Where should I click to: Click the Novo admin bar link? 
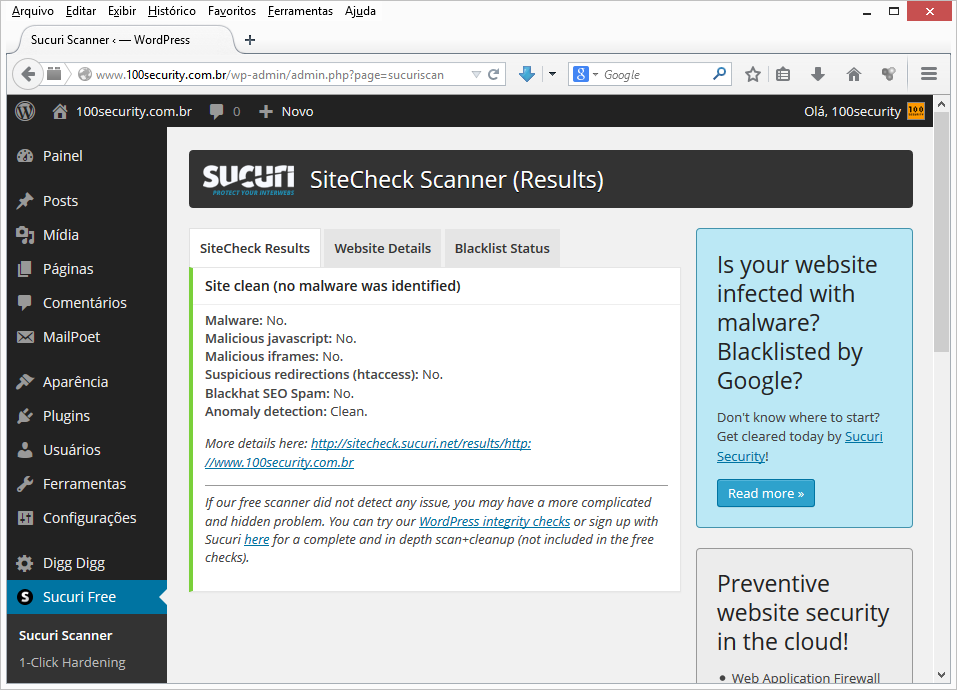click(286, 112)
